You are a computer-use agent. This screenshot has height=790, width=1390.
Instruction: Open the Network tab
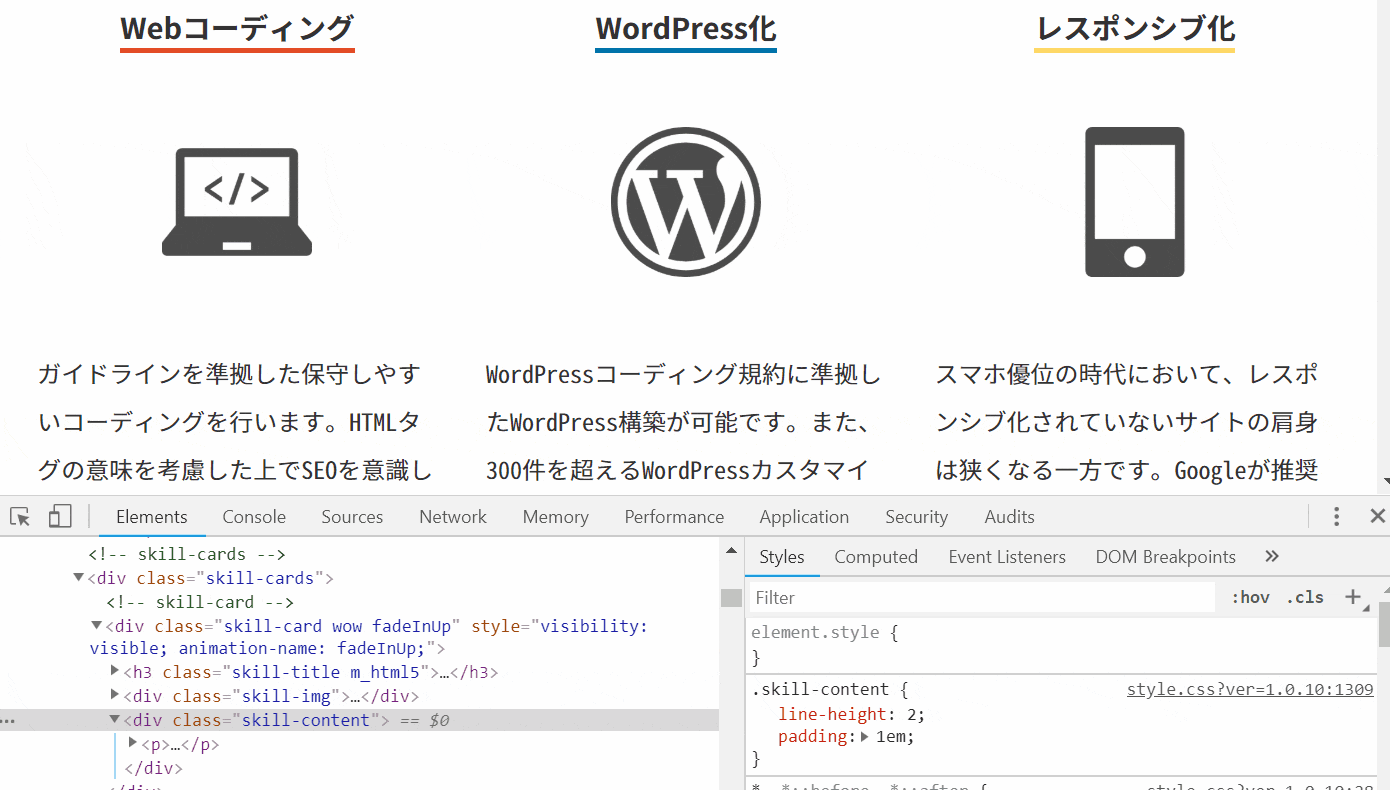pos(453,517)
